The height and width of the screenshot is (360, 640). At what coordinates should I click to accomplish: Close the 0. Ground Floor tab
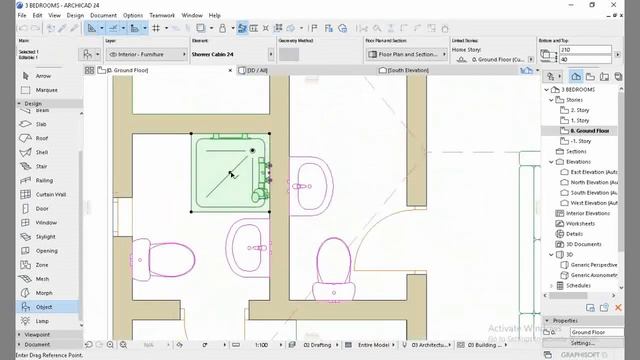[230, 70]
